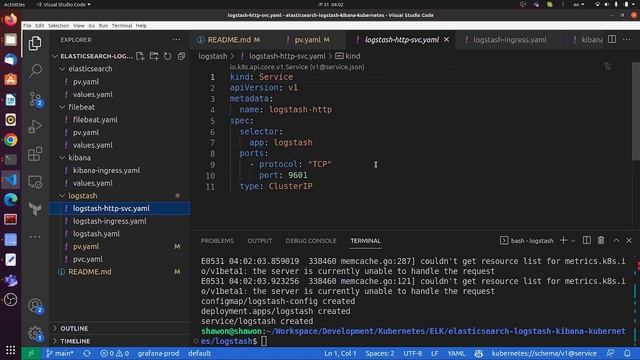
Task: Click kind symbol breadcrumb in editor
Action: (x=348, y=56)
